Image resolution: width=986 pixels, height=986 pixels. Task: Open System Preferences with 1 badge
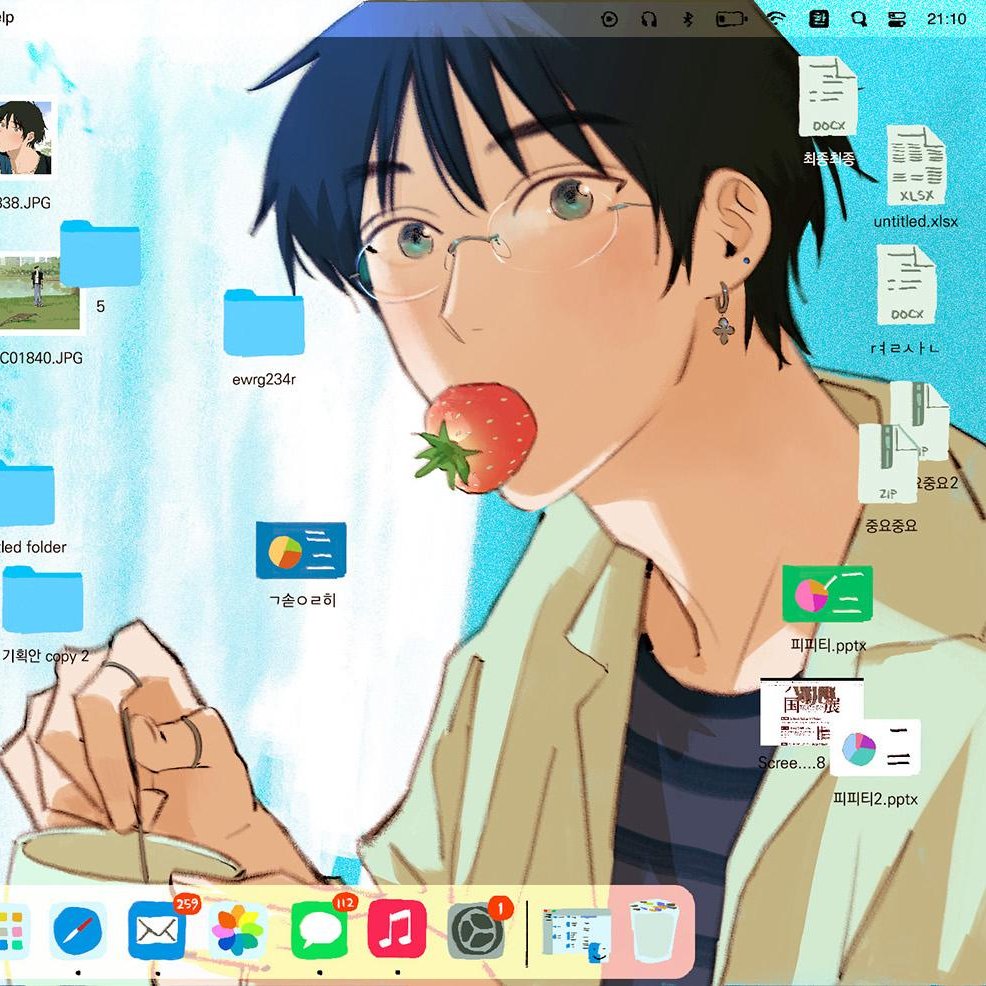coord(475,931)
